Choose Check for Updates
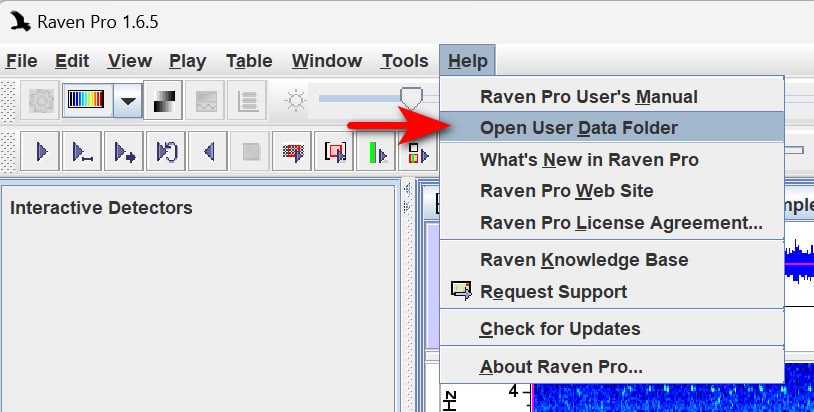 pos(612,329)
